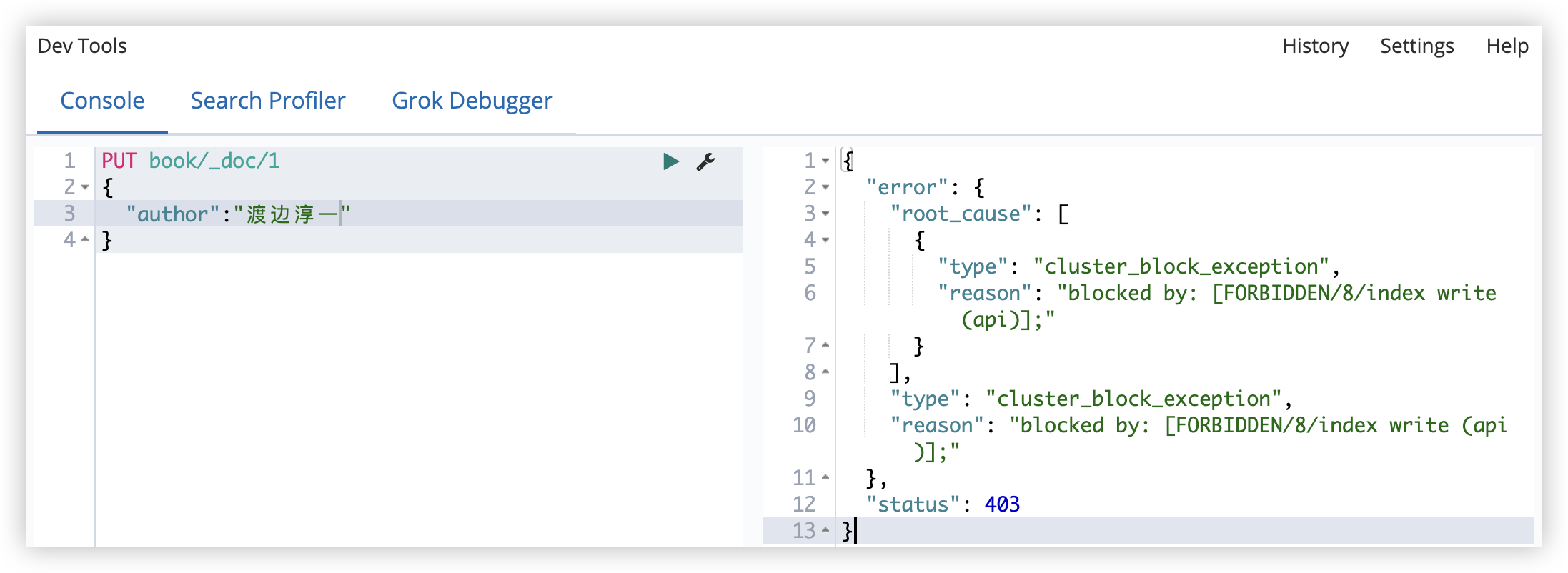The image size is (1568, 573).
Task: Open the wrench options menu
Action: click(x=705, y=161)
